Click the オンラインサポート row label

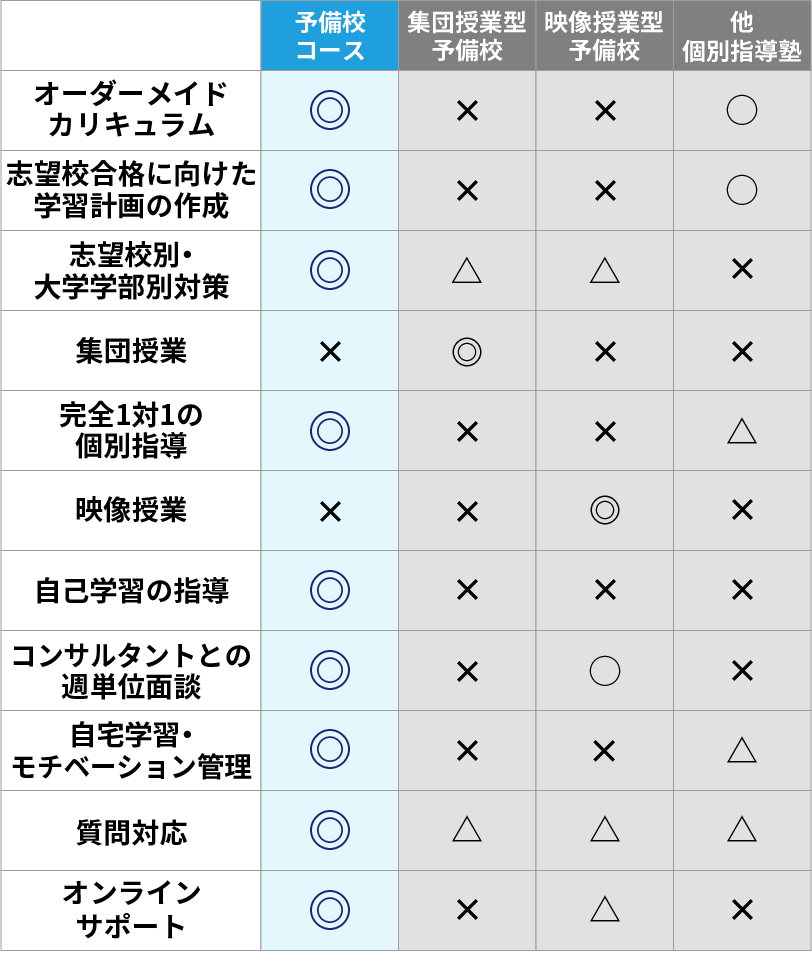[x=131, y=910]
